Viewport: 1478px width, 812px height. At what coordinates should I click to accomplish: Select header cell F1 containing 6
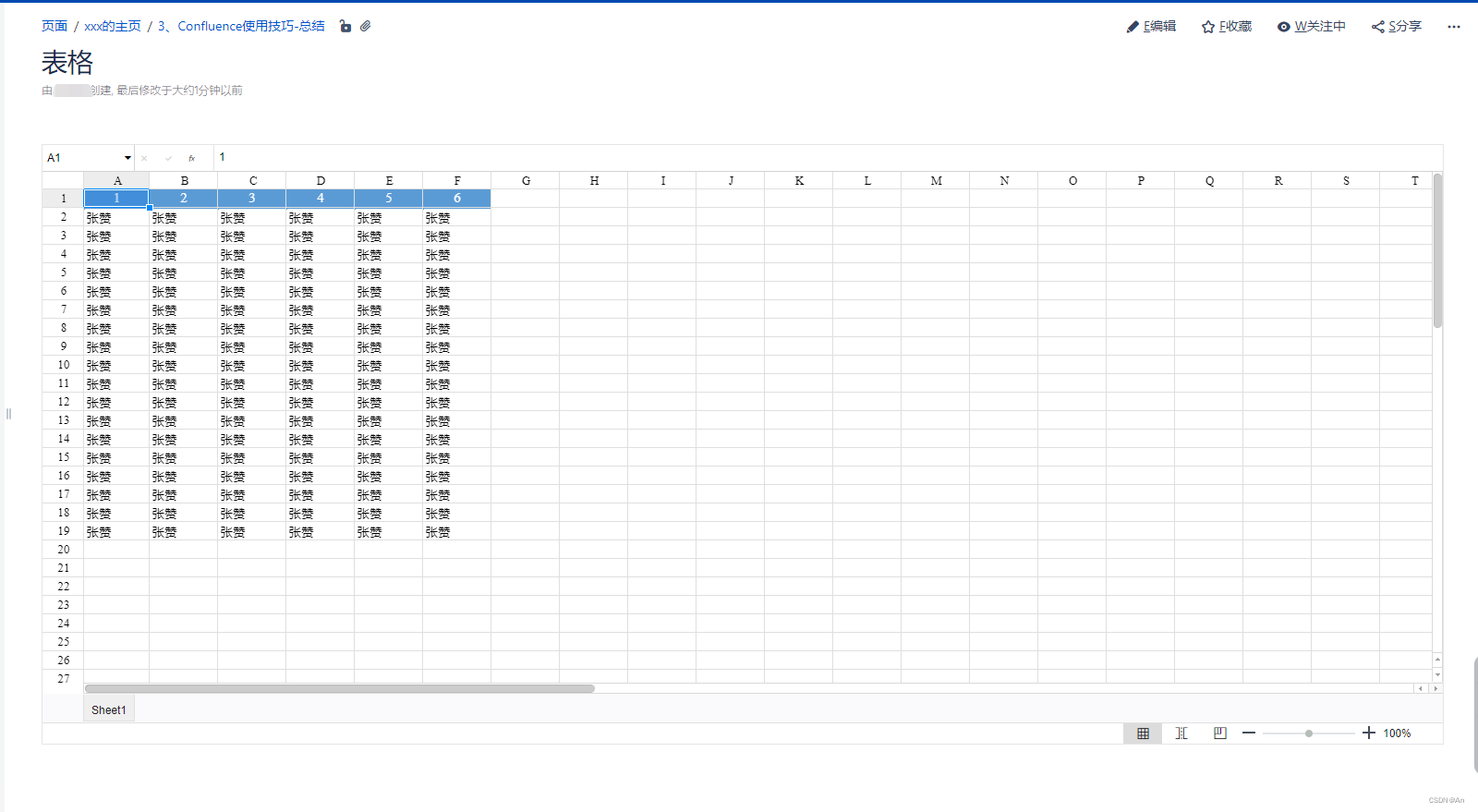pos(457,199)
